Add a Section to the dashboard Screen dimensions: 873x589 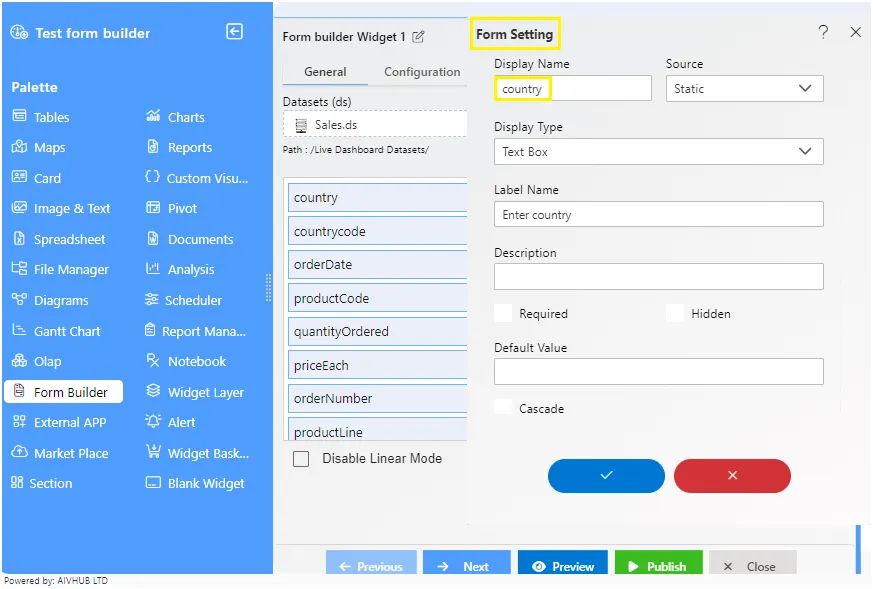click(x=42, y=483)
